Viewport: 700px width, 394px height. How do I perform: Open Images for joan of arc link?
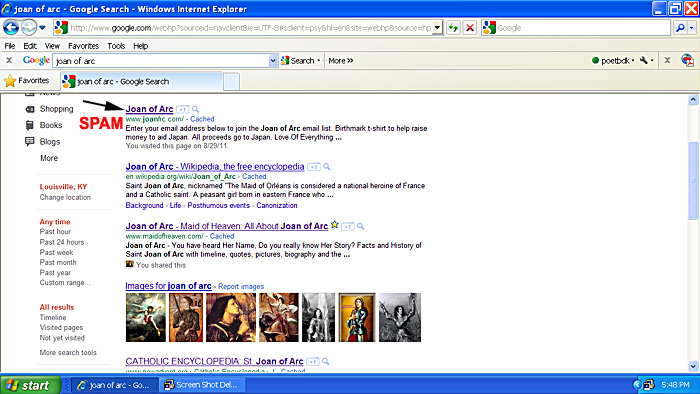click(168, 286)
